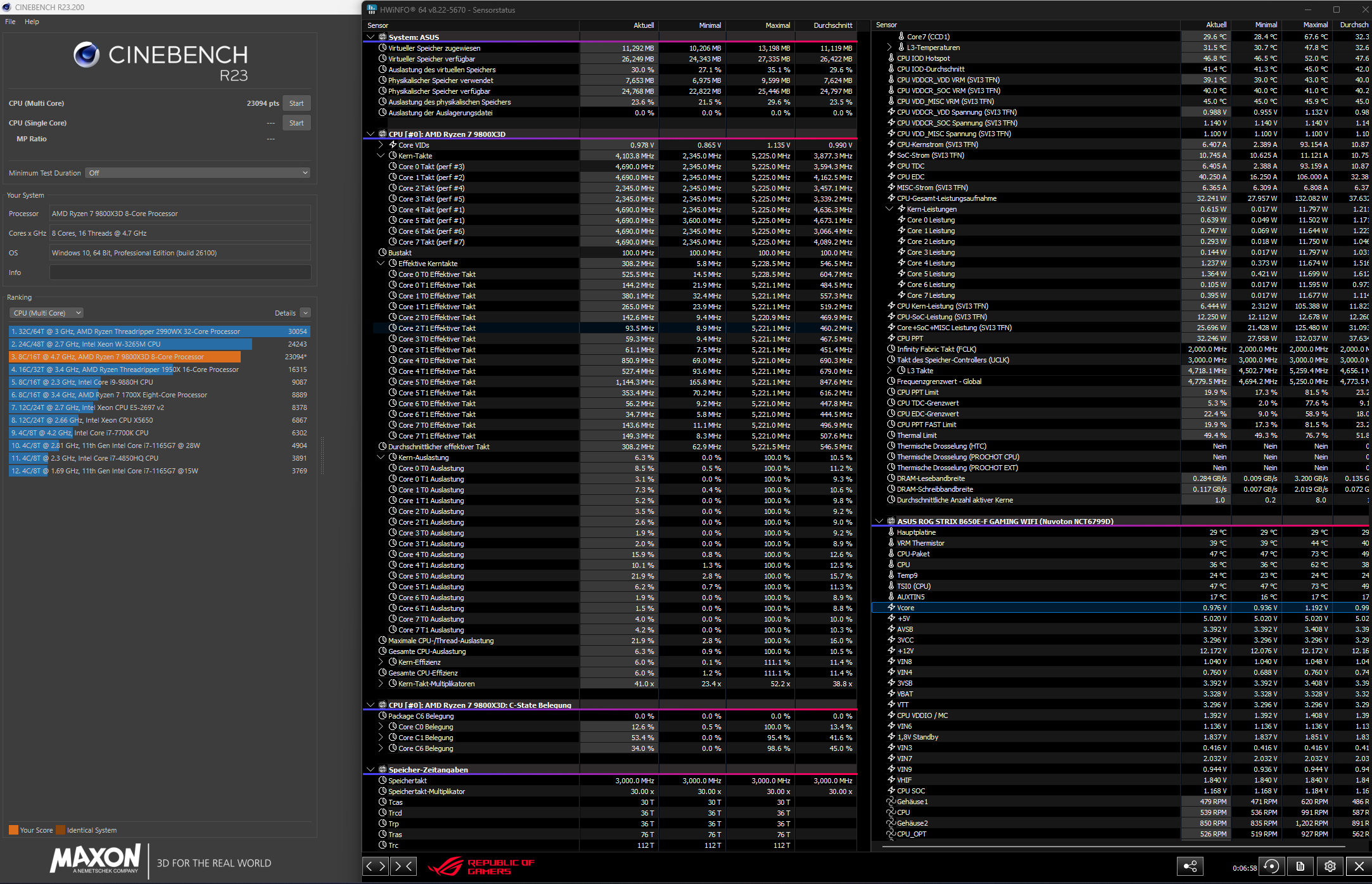Viewport: 1372px width, 884px height.
Task: Expand the L3-Temperaturen node
Action: (x=889, y=48)
